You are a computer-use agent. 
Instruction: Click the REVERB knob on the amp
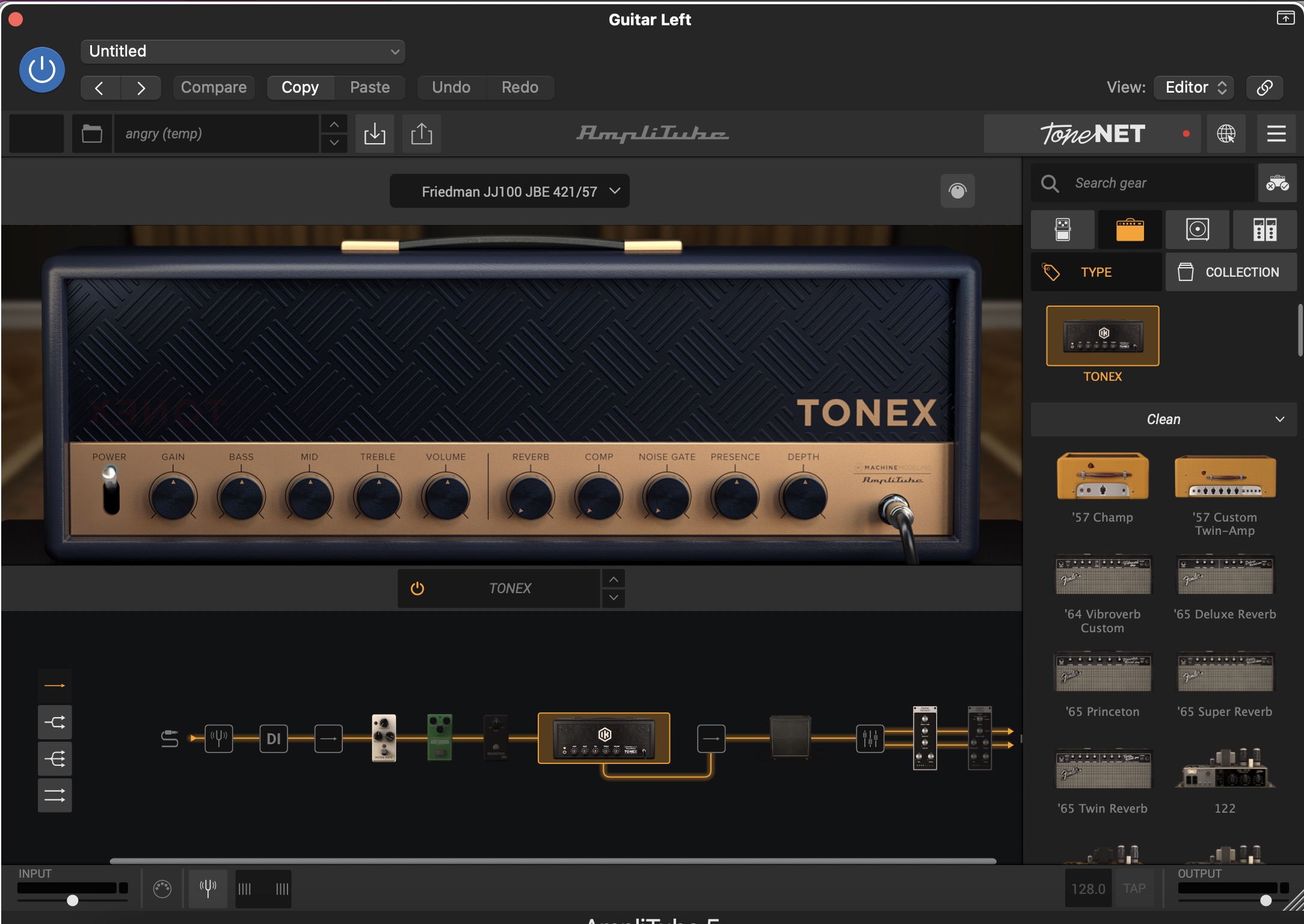[531, 497]
